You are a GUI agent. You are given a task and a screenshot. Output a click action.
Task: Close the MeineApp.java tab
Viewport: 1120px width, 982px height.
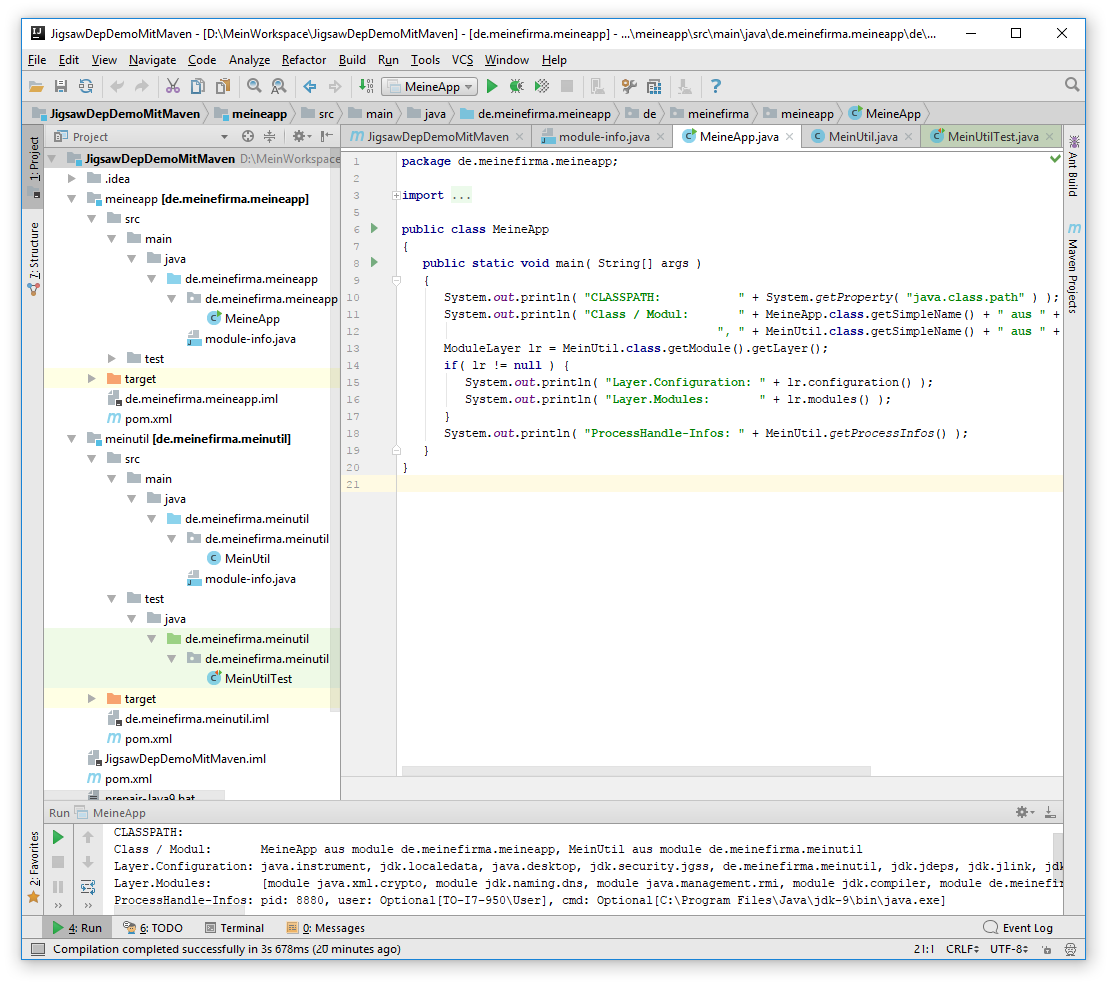pos(789,136)
